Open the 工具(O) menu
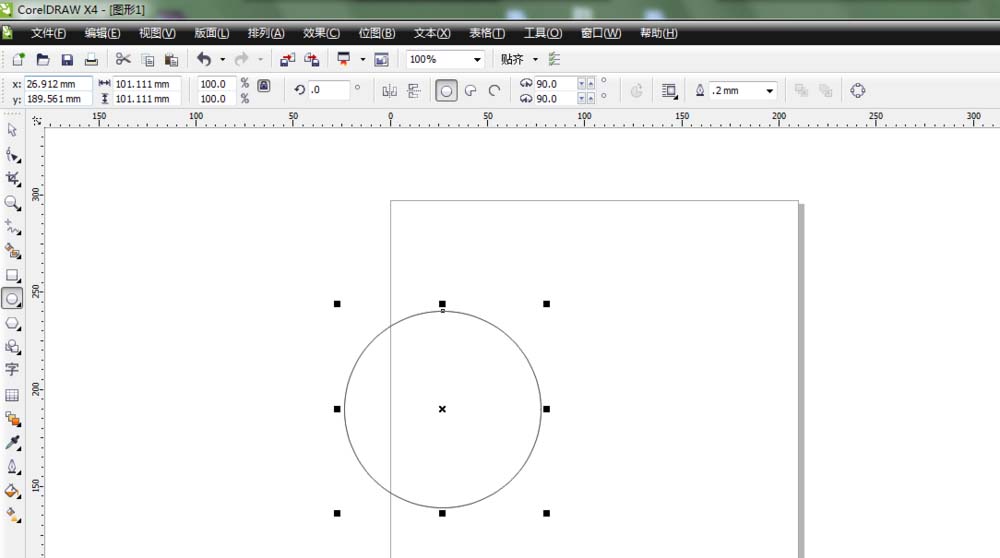This screenshot has height=558, width=1000. 543,33
